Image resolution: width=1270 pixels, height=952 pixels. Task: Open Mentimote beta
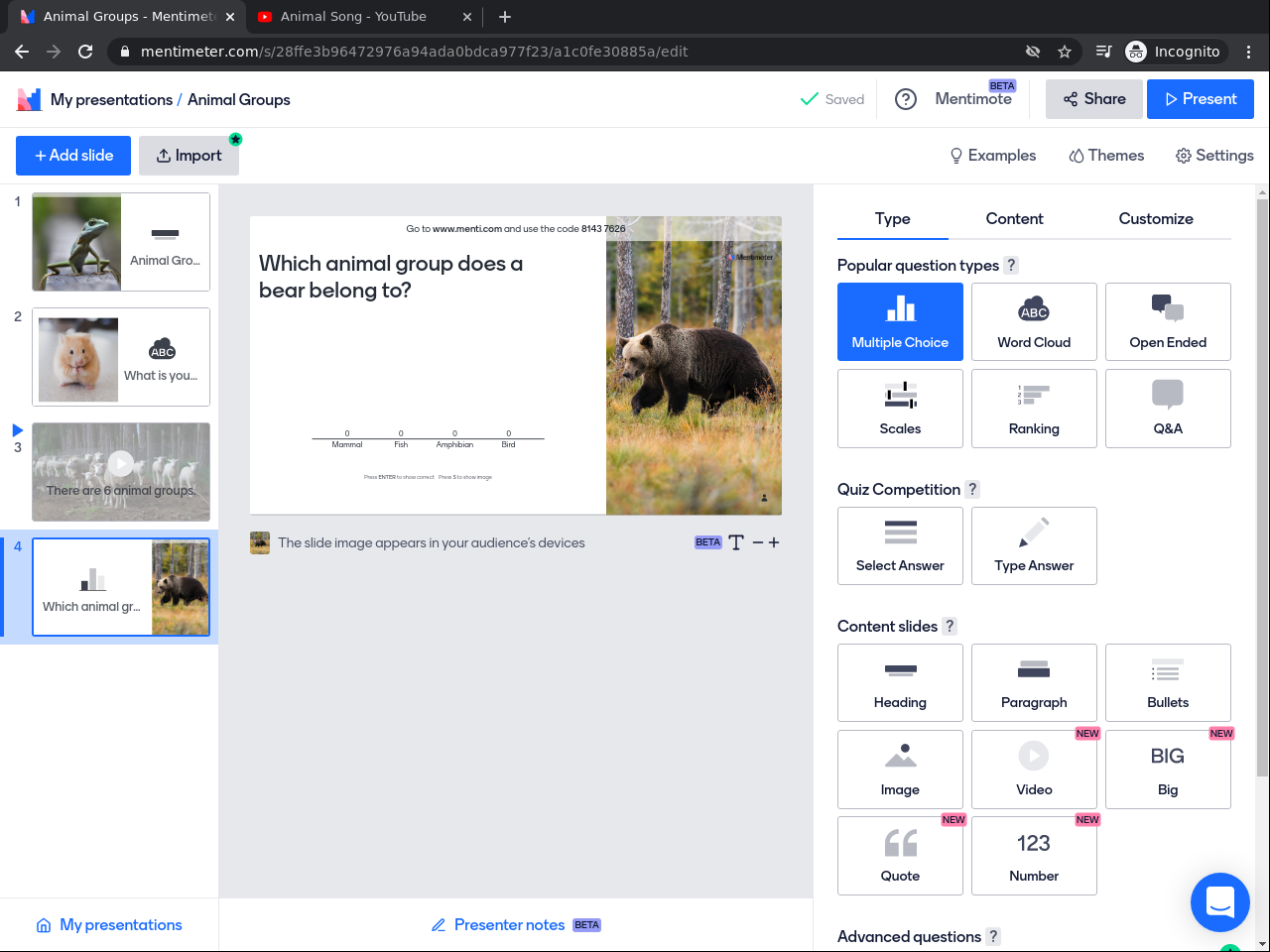973,99
